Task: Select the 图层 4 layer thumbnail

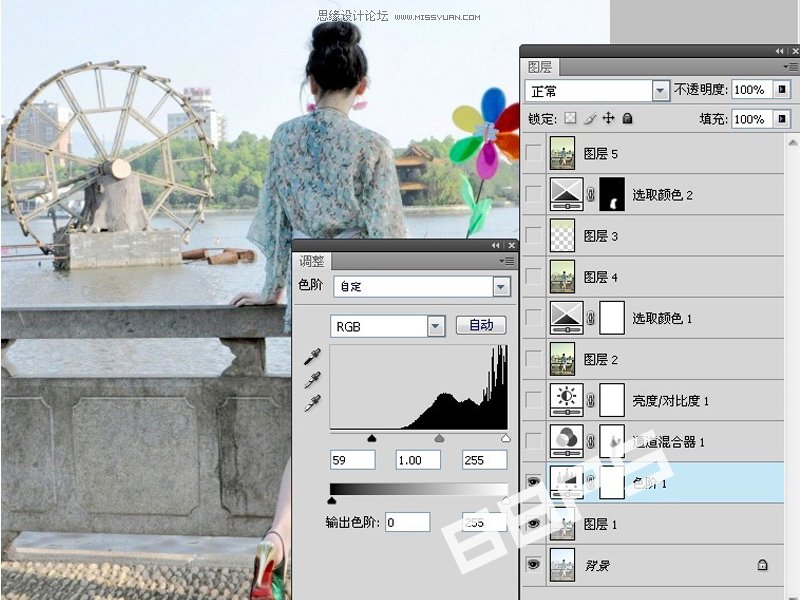Action: 562,277
